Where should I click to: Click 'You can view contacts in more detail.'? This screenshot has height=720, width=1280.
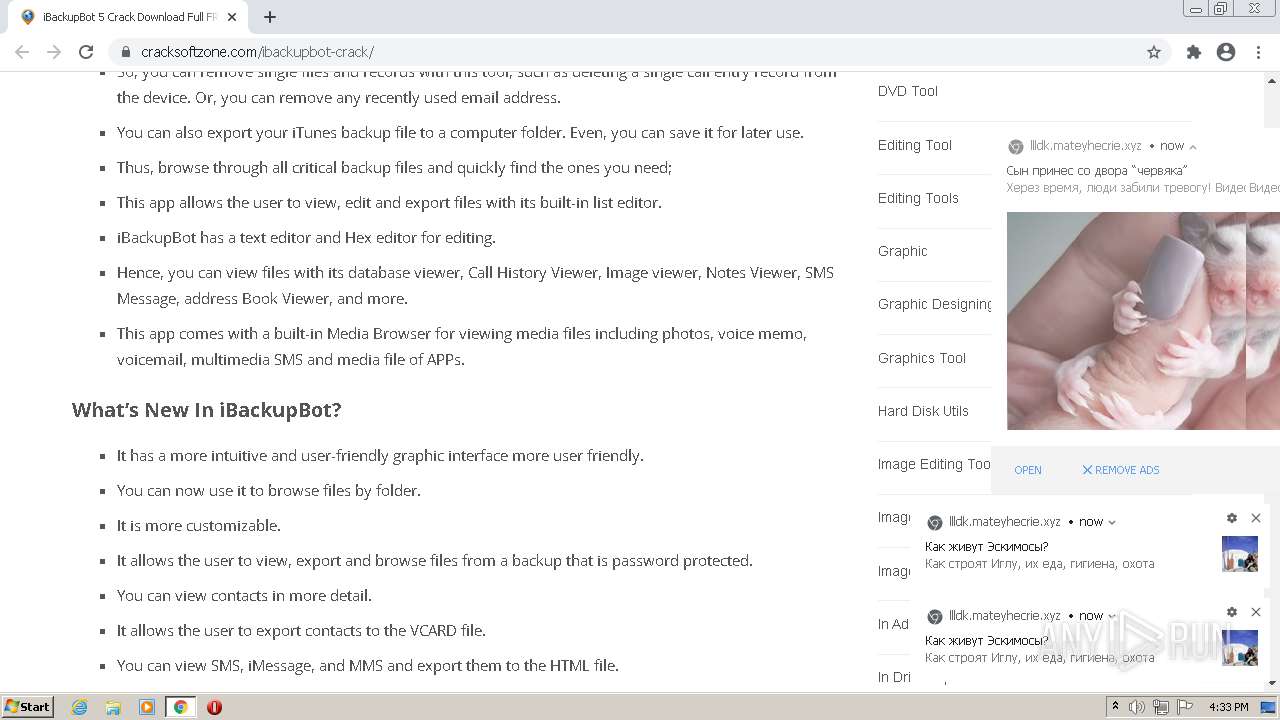click(x=244, y=595)
